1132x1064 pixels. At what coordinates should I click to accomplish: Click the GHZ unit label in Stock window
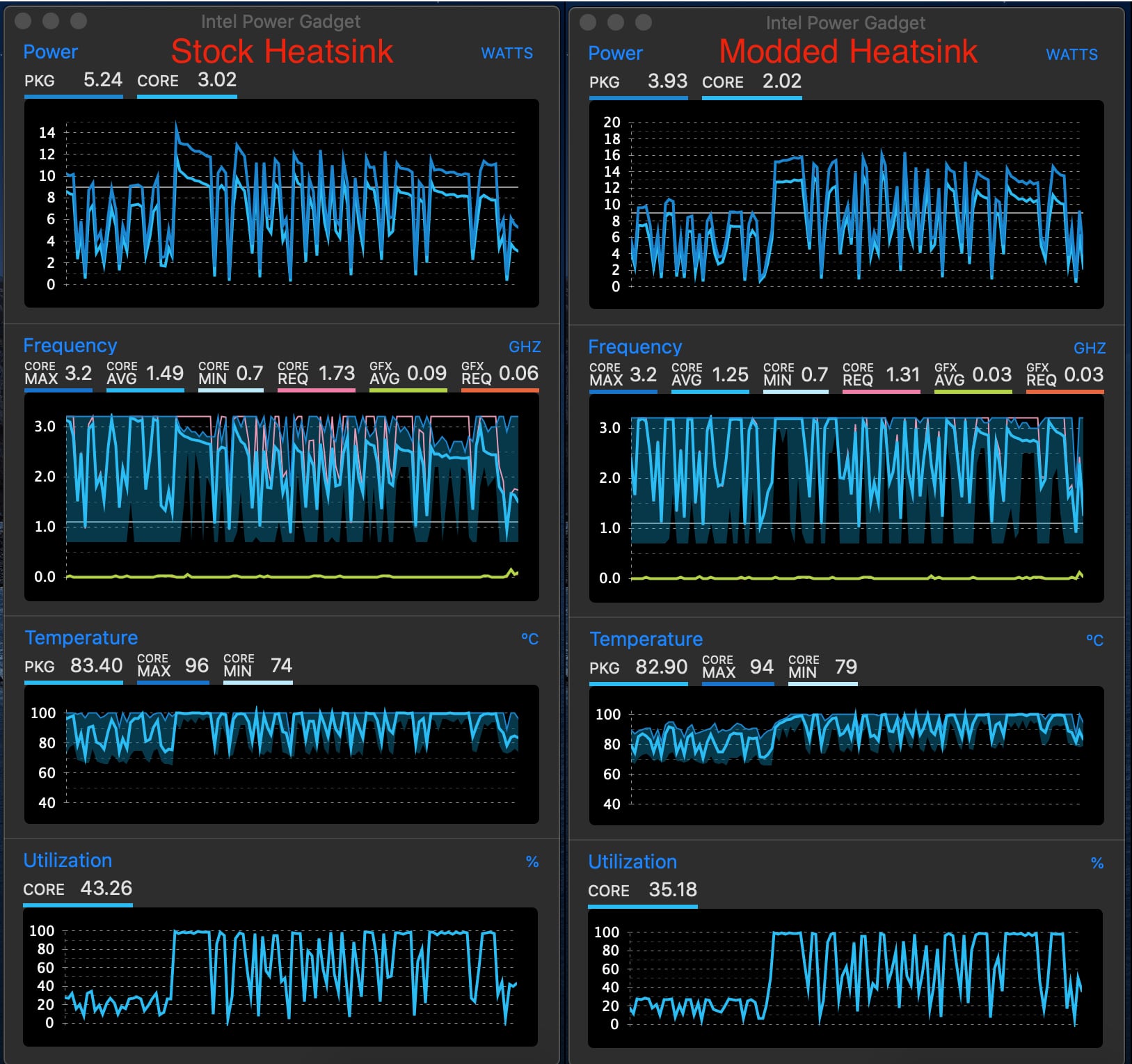point(525,347)
